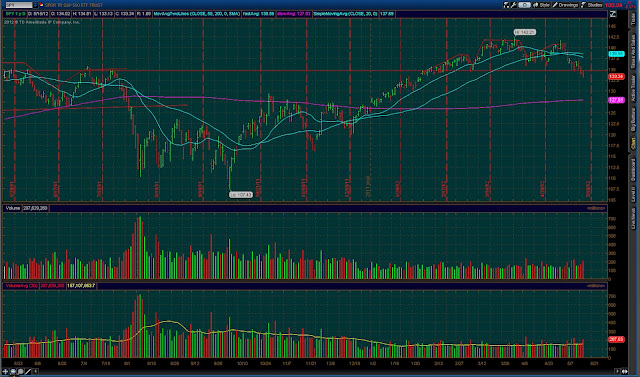
Task: Click the bottom zoom-in magnifier icon
Action: point(13,371)
